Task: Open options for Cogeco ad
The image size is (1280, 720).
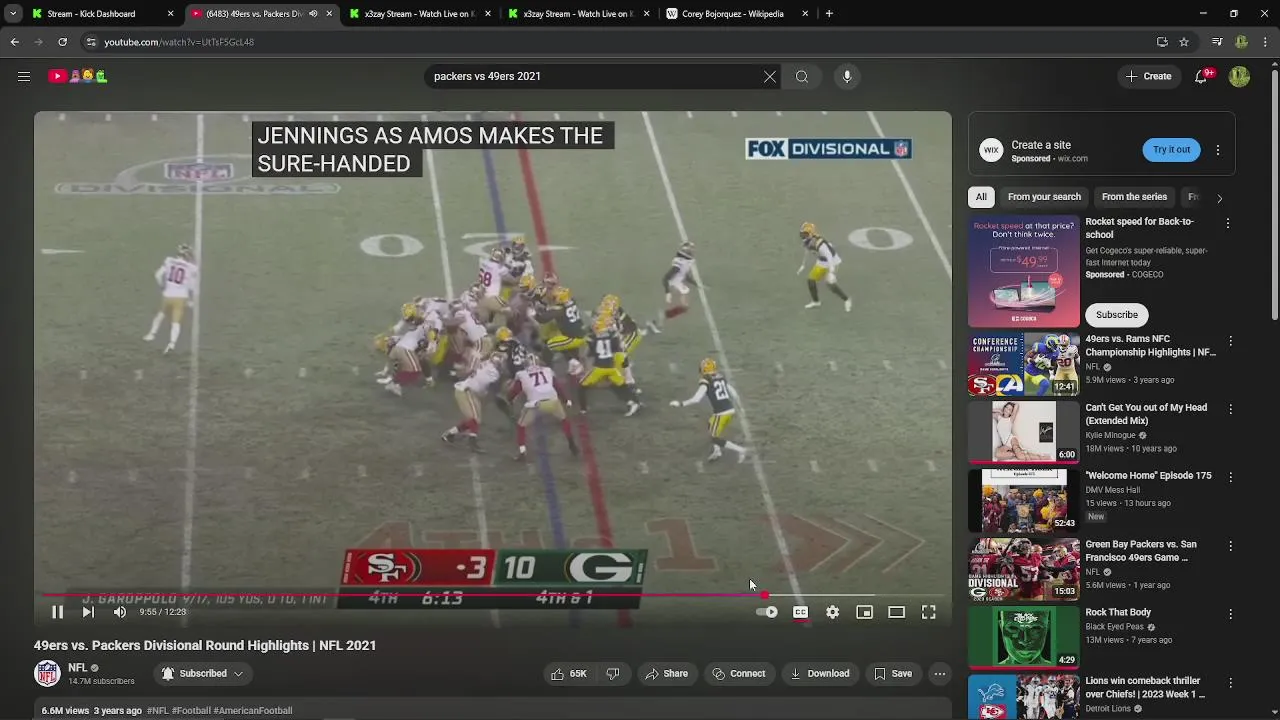Action: pos(1228,224)
